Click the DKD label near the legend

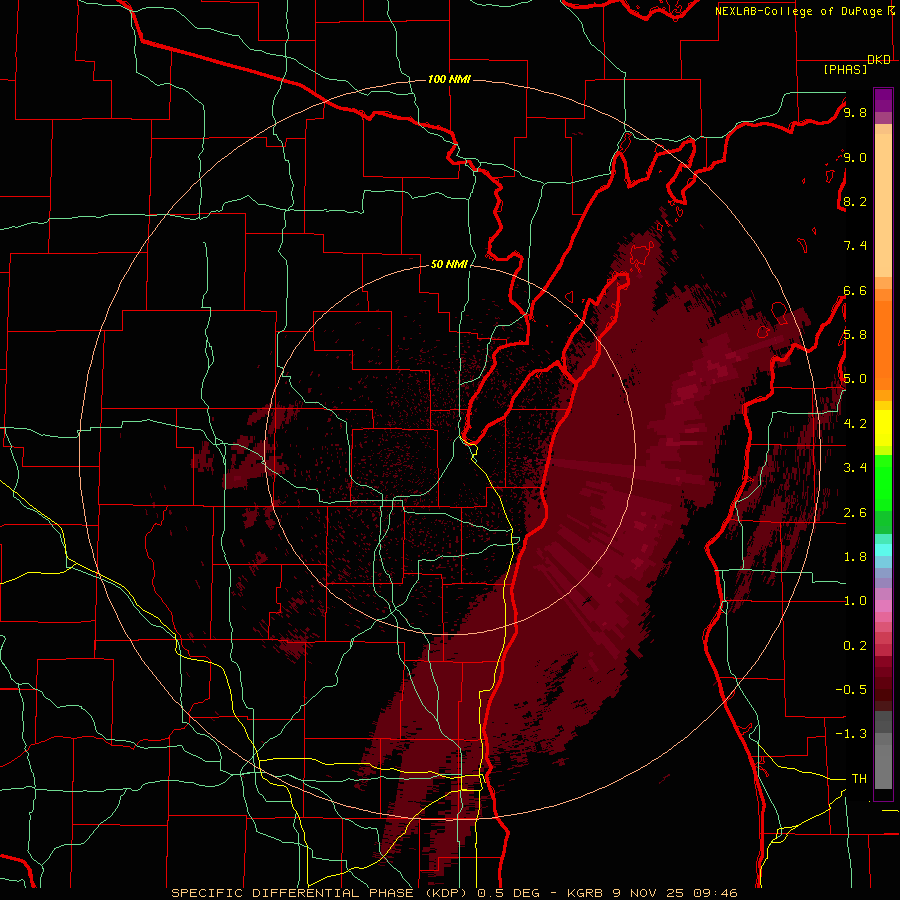(879, 60)
